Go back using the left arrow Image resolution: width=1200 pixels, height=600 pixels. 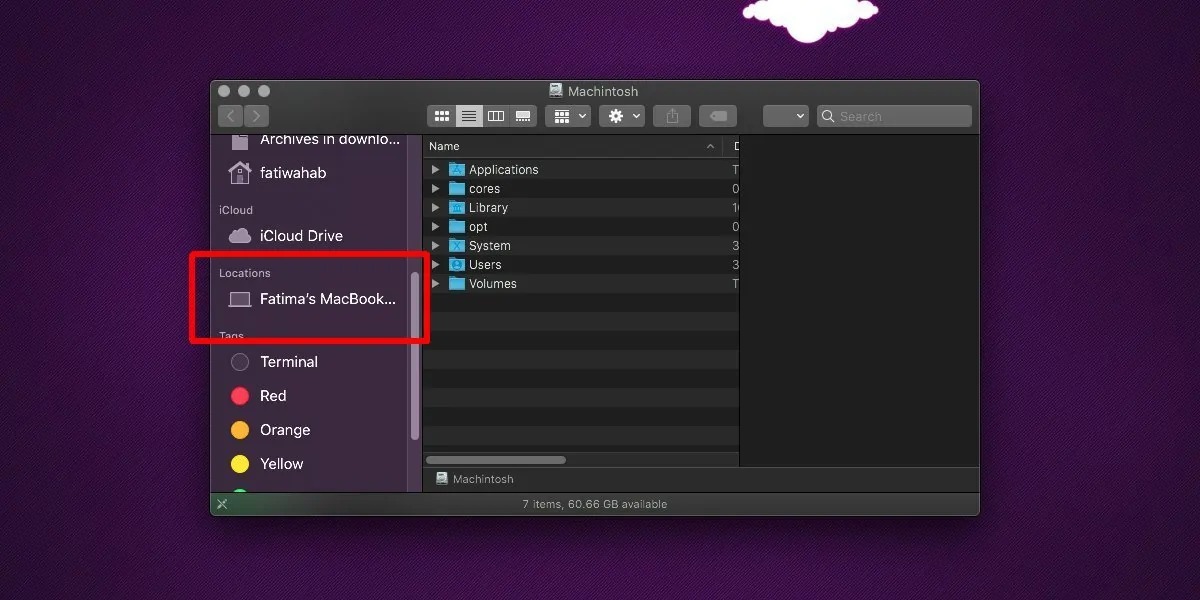[x=231, y=116]
